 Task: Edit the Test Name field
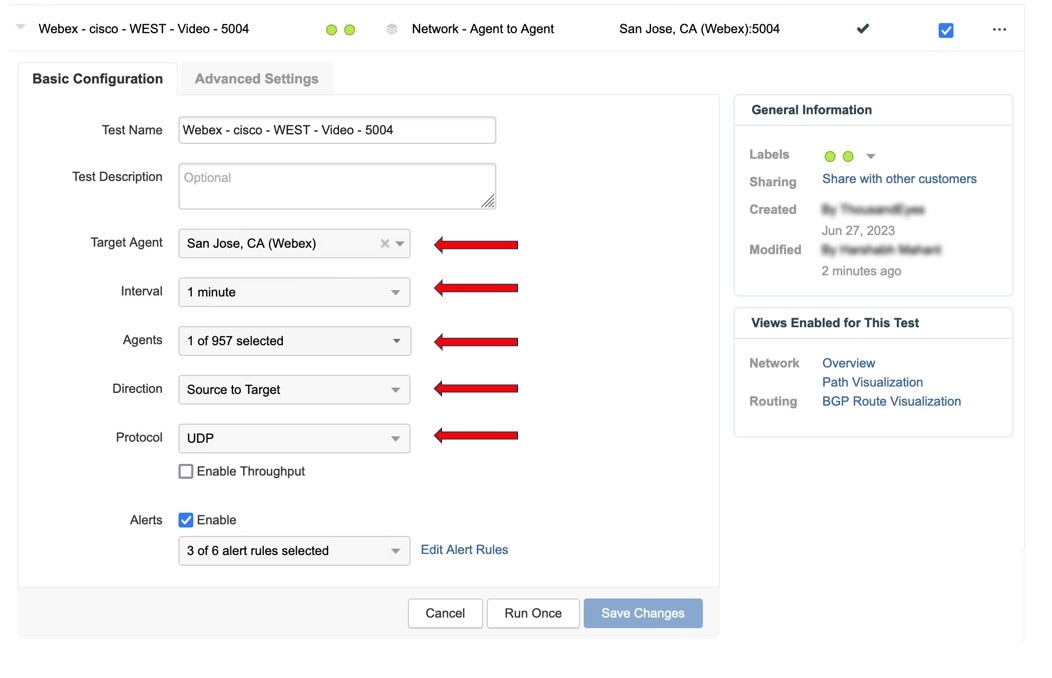coord(337,130)
